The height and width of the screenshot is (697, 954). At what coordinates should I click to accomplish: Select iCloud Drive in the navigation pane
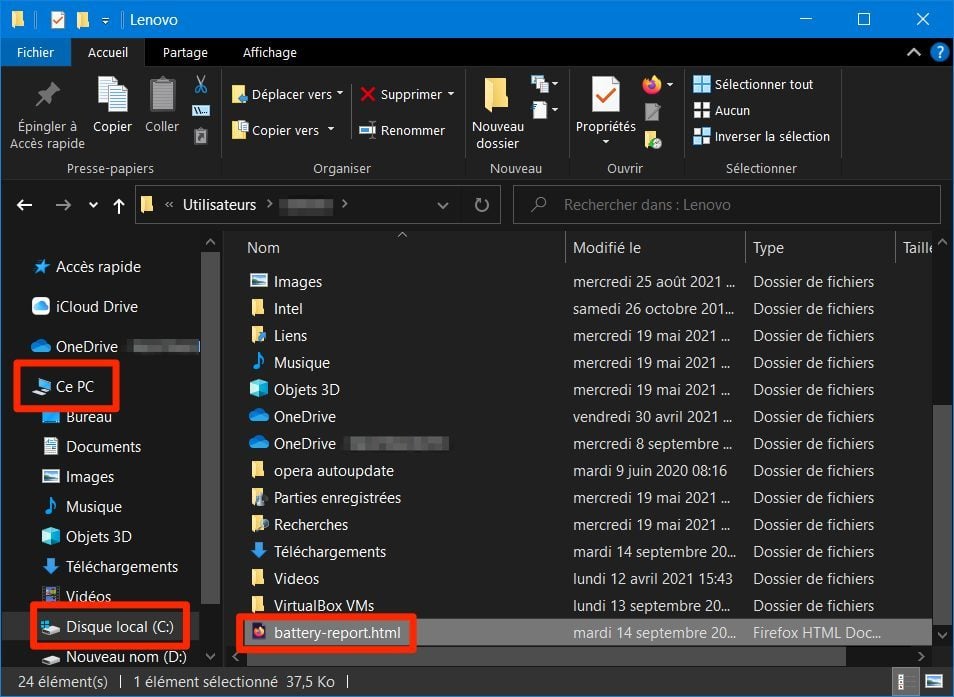coord(85,307)
